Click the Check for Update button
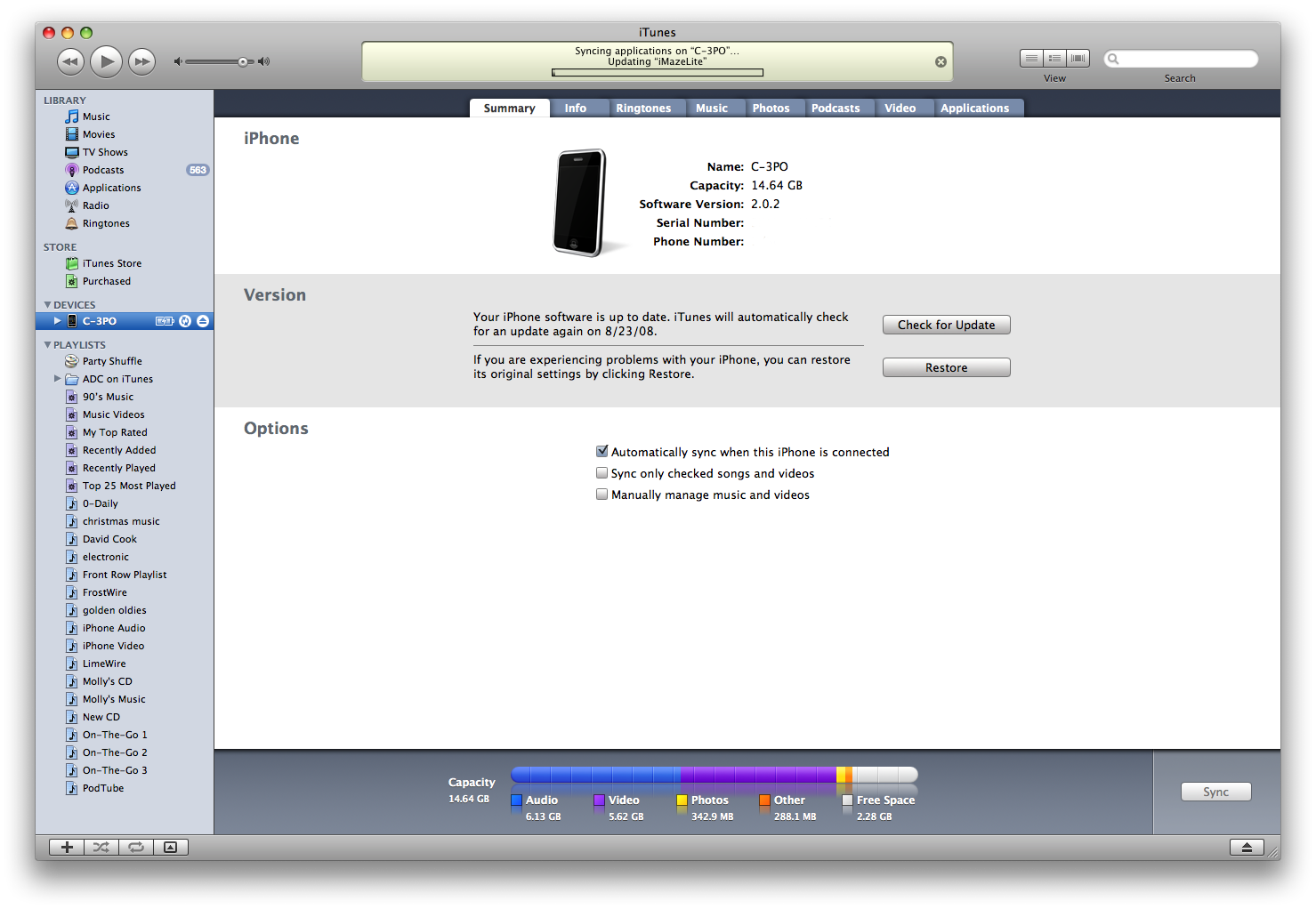Viewport: 1316px width, 909px height. click(946, 325)
